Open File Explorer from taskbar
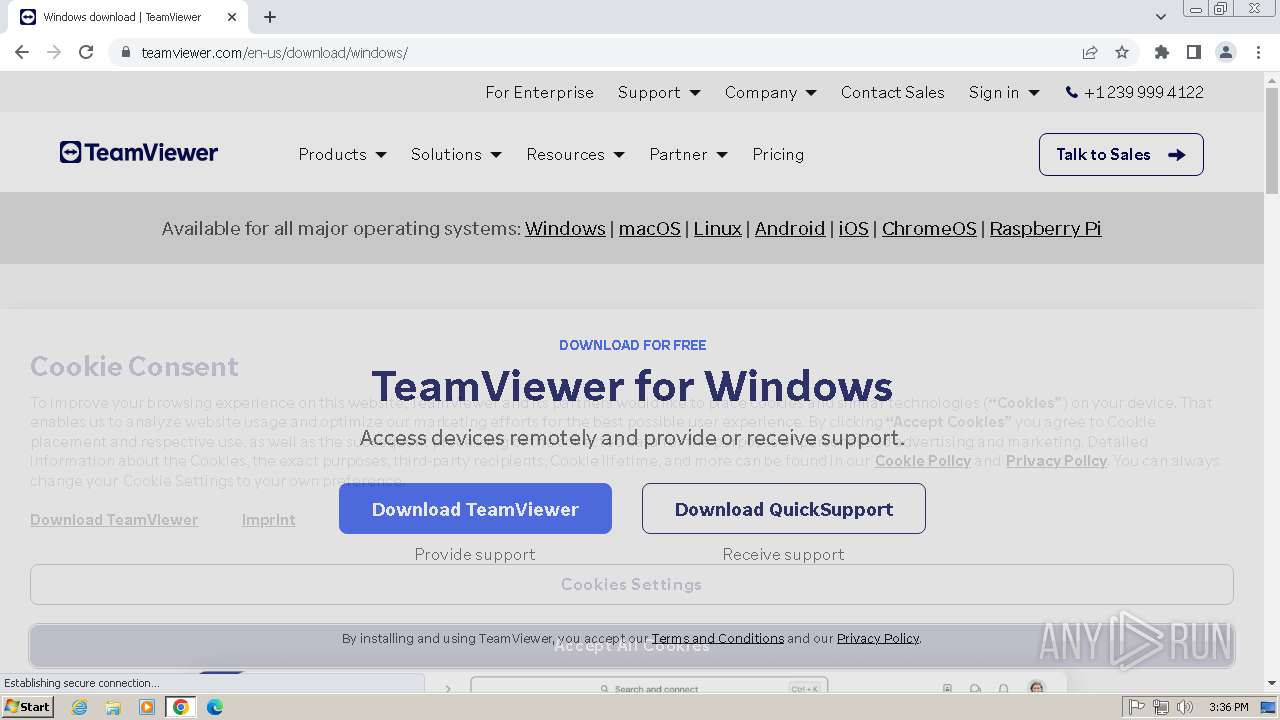This screenshot has width=1280, height=720. pyautogui.click(x=113, y=707)
